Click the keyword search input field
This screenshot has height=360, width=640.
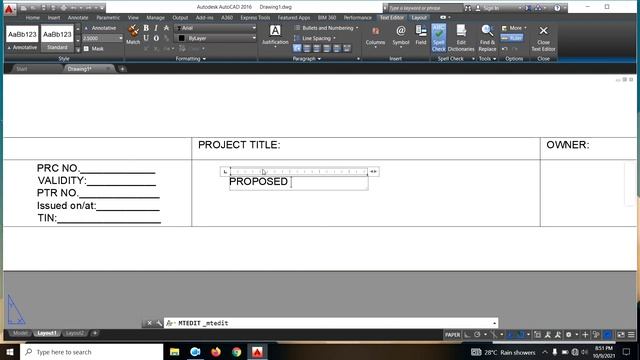[424, 8]
